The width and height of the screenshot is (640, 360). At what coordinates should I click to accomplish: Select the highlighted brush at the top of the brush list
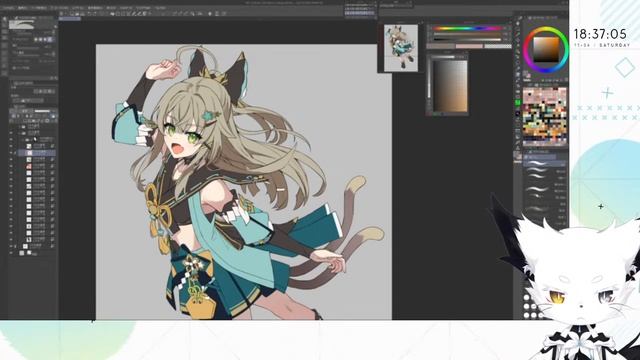point(544,164)
